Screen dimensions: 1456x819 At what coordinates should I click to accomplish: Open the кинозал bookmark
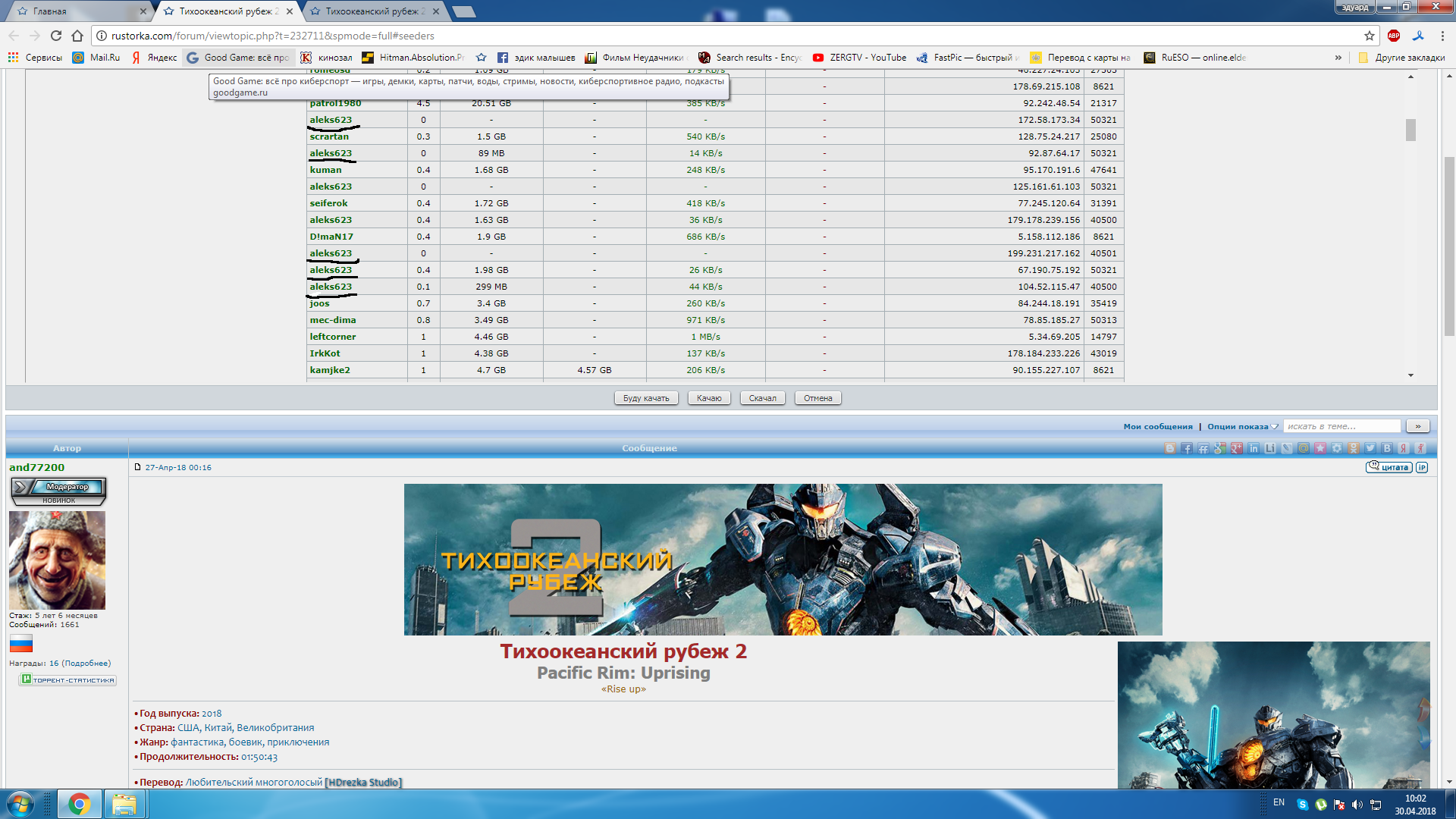tap(327, 58)
